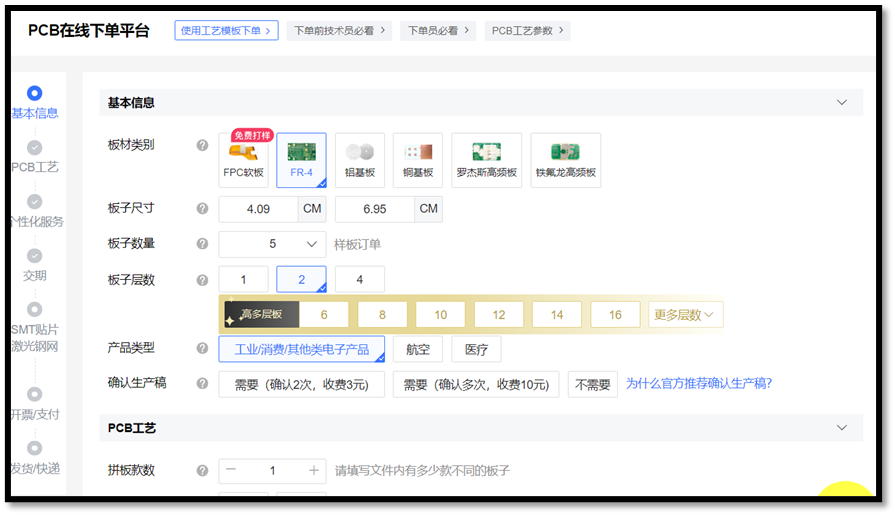Viewport: 895px width, 515px height.
Task: Select 2 layer board
Action: point(301,280)
